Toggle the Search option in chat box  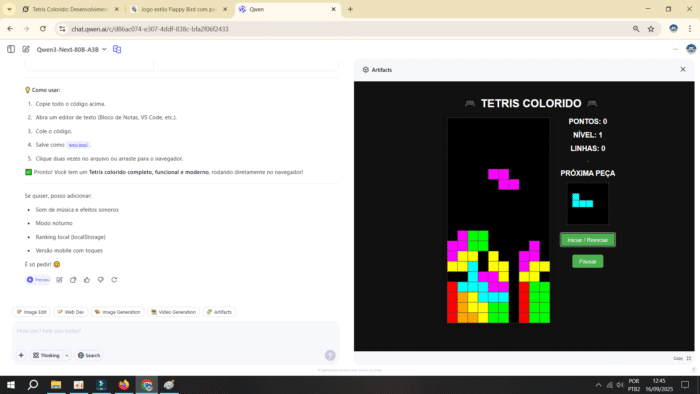[89, 355]
